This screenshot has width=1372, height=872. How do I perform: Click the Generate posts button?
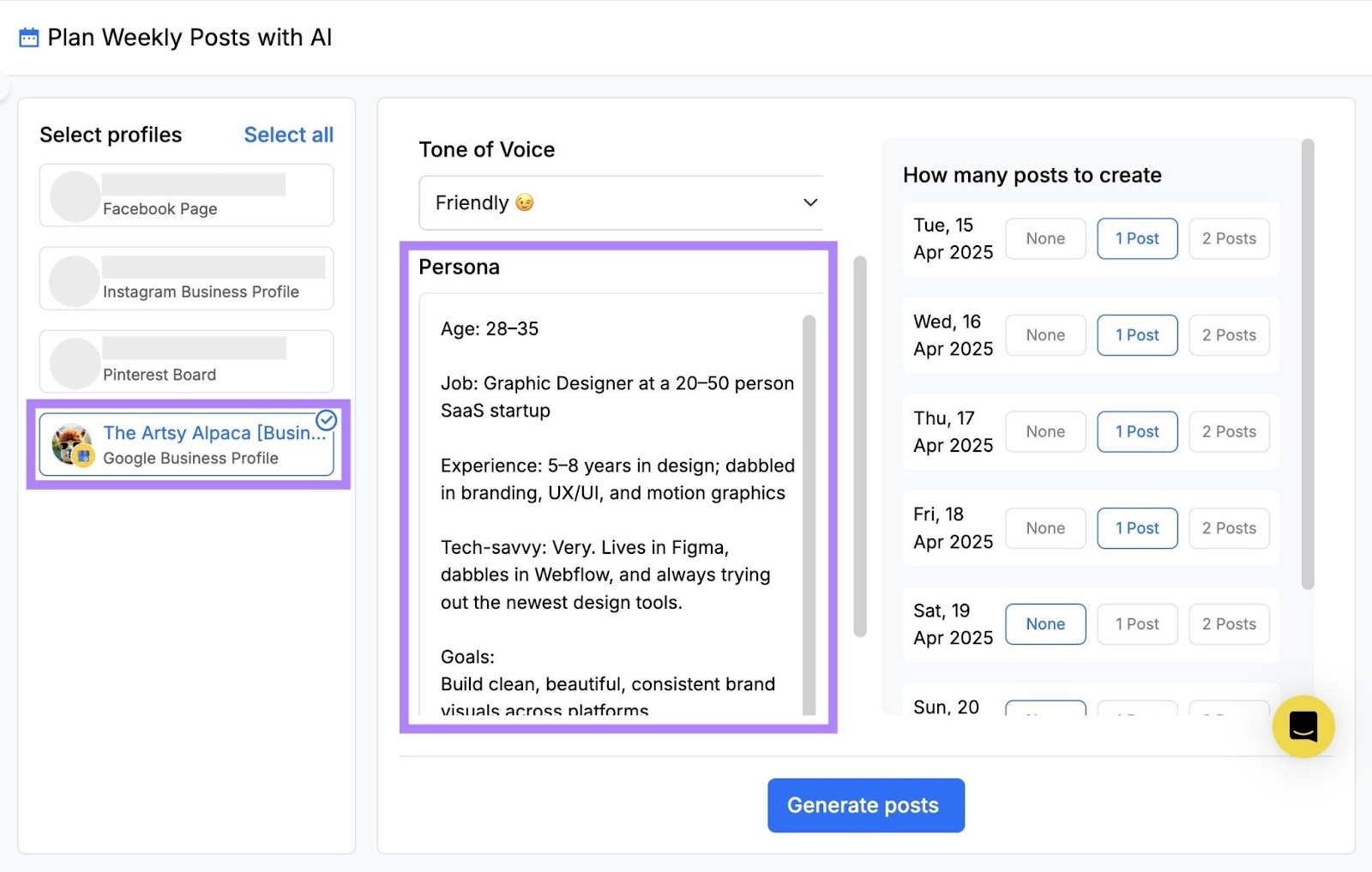864,804
